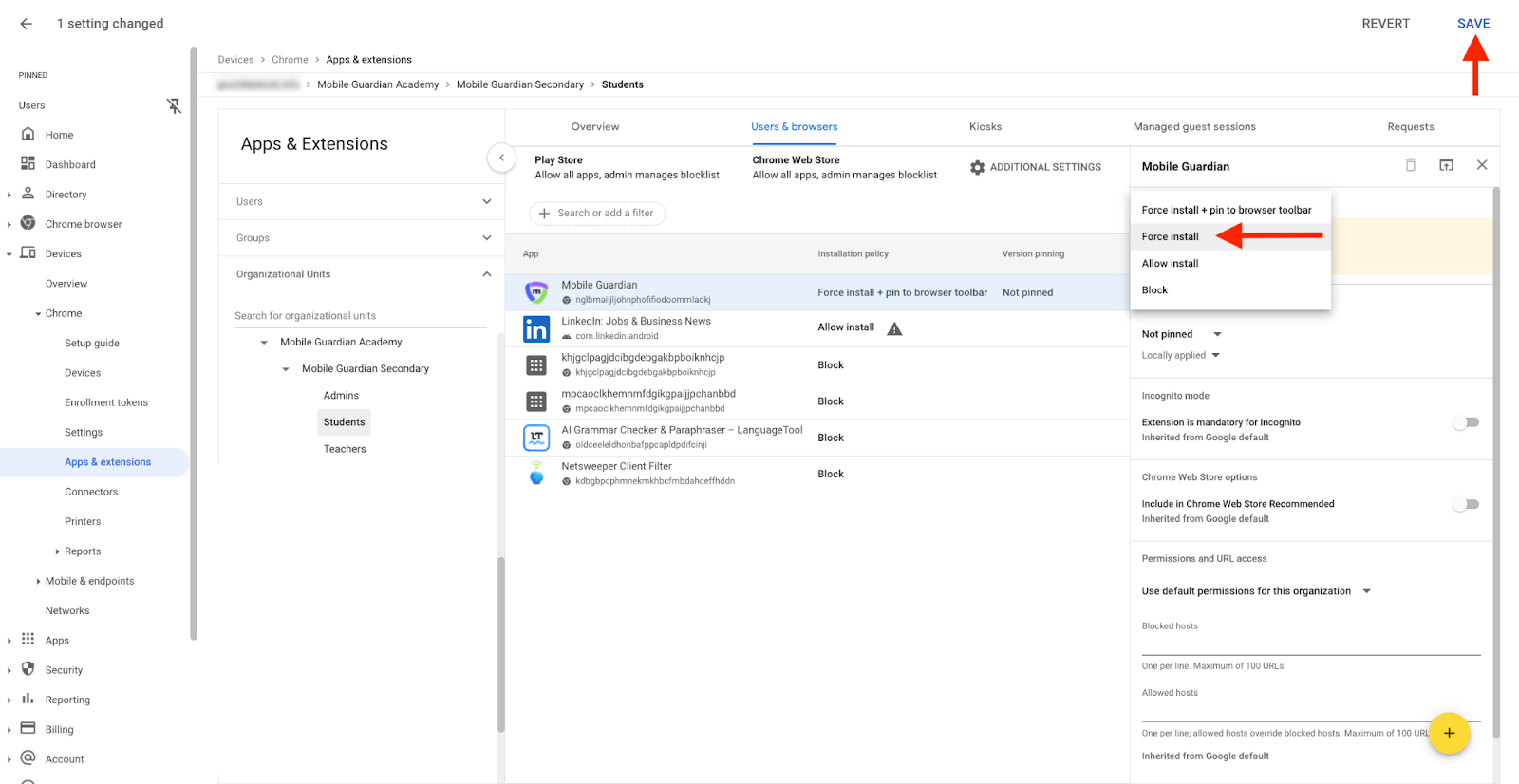Select Allow install option
The width and height of the screenshot is (1519, 784).
(1230, 264)
